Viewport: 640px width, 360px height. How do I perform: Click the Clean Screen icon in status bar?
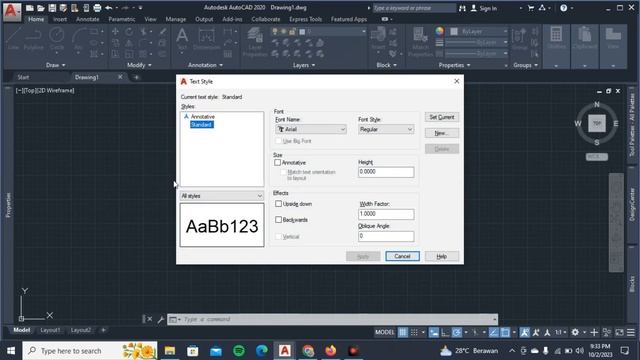click(619, 332)
